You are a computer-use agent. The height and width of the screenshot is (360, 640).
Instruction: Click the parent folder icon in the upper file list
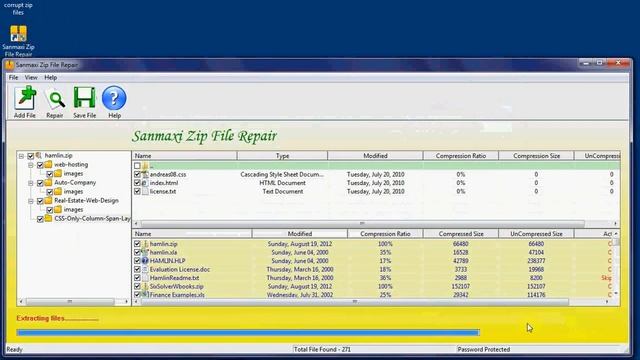pos(145,166)
